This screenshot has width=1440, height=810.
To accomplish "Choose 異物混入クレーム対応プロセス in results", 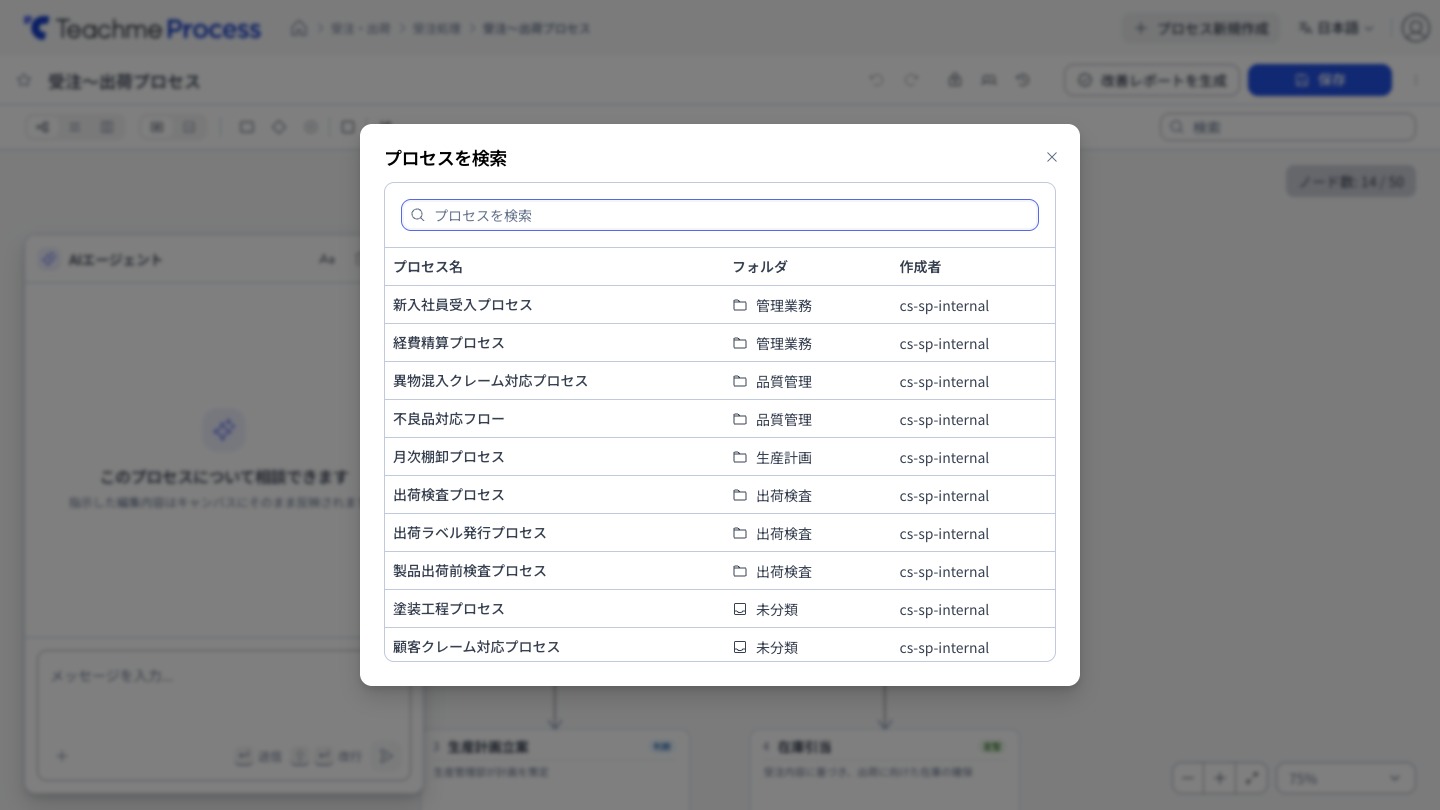I will (720, 381).
